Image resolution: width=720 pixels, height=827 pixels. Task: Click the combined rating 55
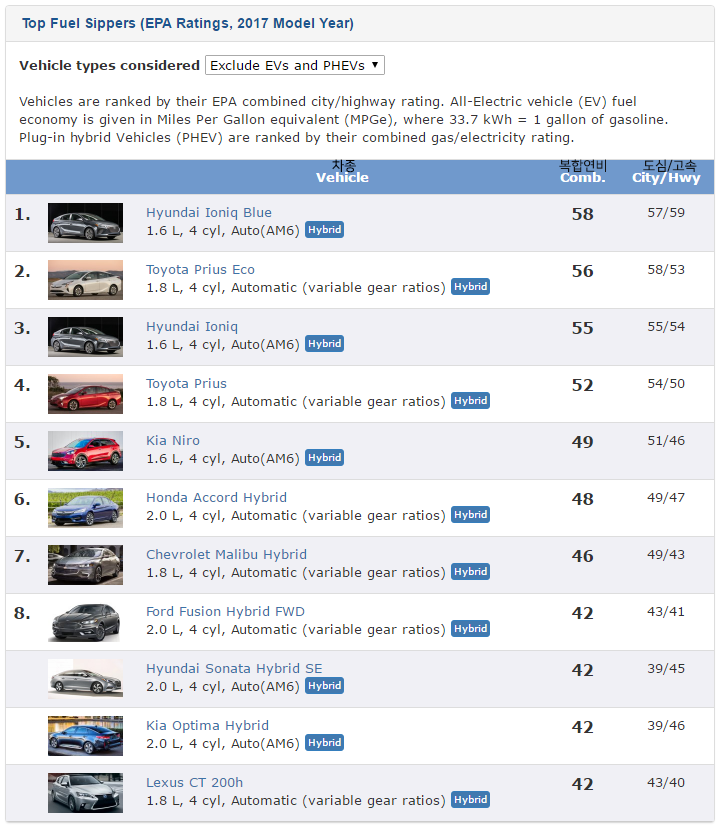click(583, 328)
